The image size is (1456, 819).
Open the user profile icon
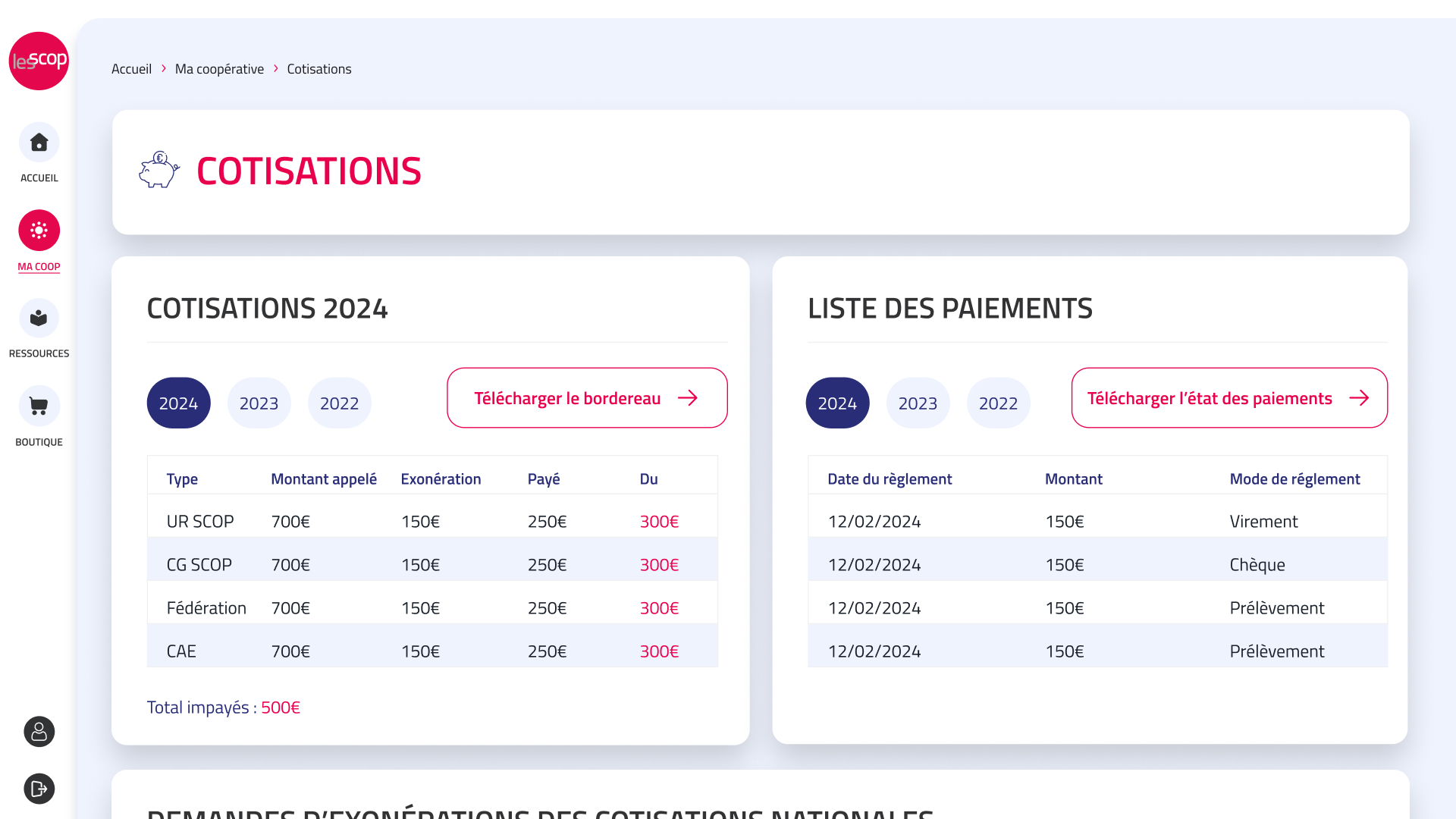[39, 732]
